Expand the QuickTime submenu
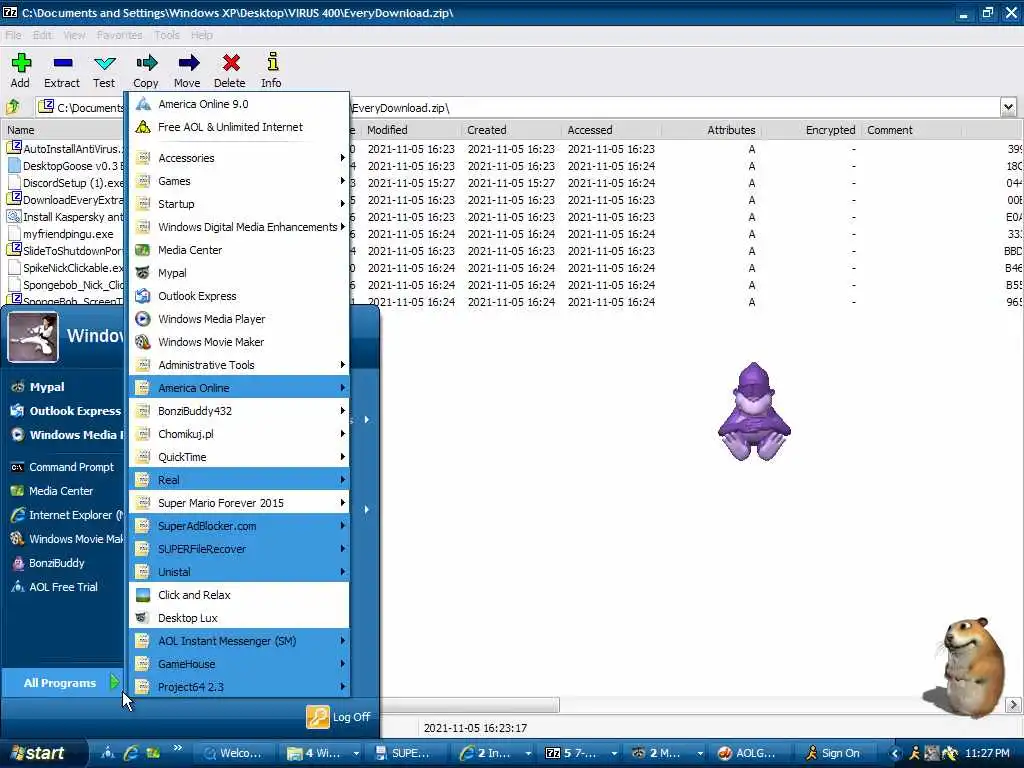Image resolution: width=1024 pixels, height=768 pixels. (240, 457)
